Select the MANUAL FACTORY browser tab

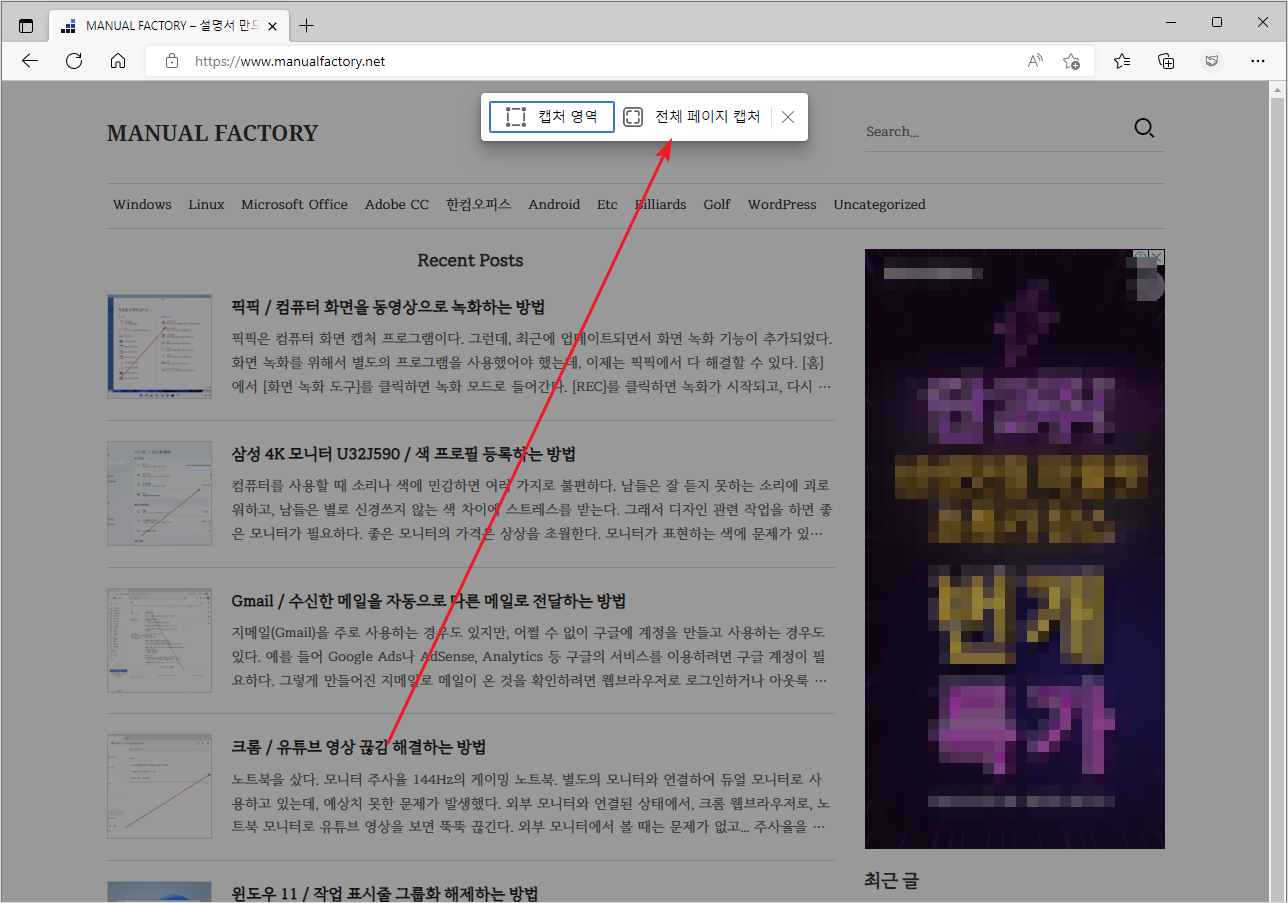point(170,25)
